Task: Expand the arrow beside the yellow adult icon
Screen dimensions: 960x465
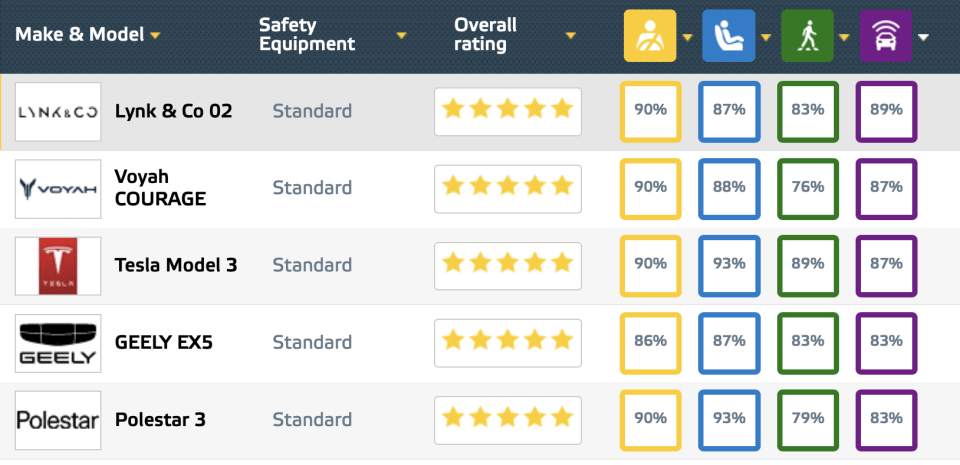Action: (688, 38)
